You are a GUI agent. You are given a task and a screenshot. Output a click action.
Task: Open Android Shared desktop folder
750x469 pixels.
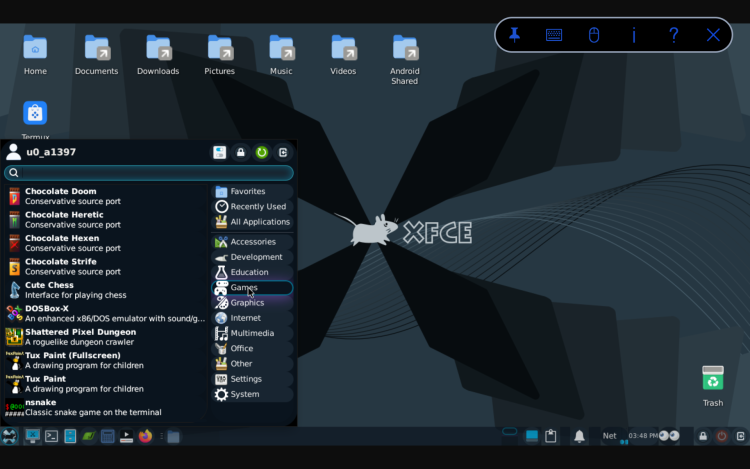405,60
